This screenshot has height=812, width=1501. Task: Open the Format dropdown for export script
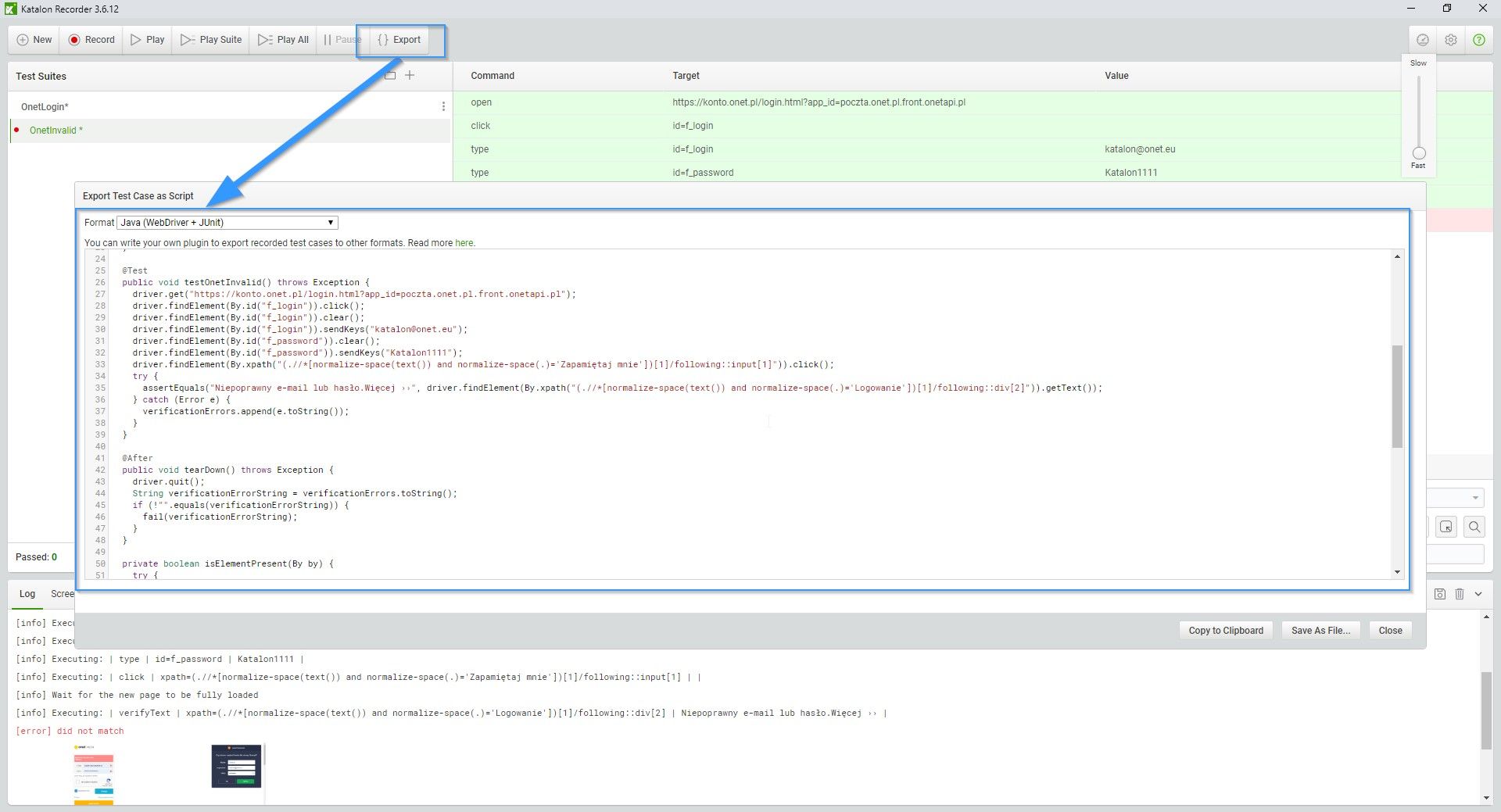point(227,223)
